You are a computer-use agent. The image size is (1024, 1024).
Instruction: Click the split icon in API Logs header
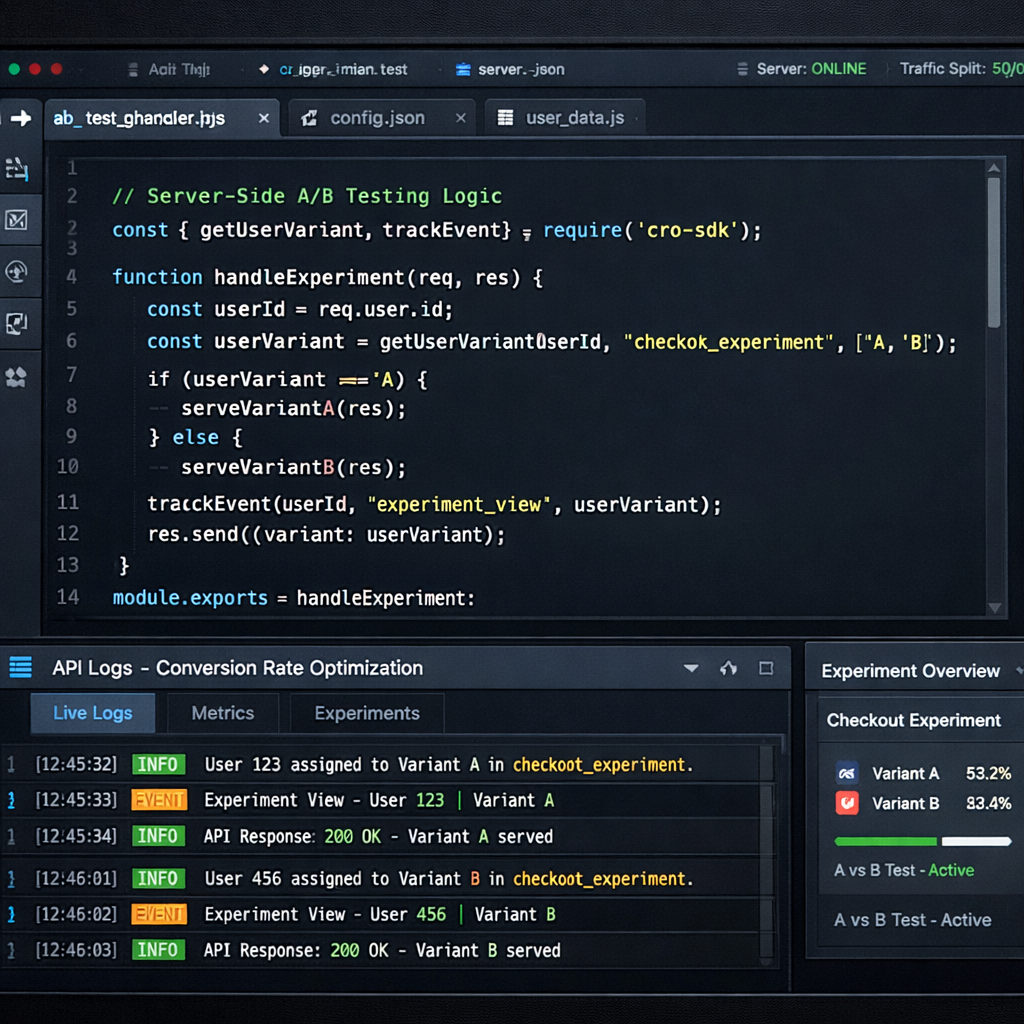pyautogui.click(x=728, y=667)
